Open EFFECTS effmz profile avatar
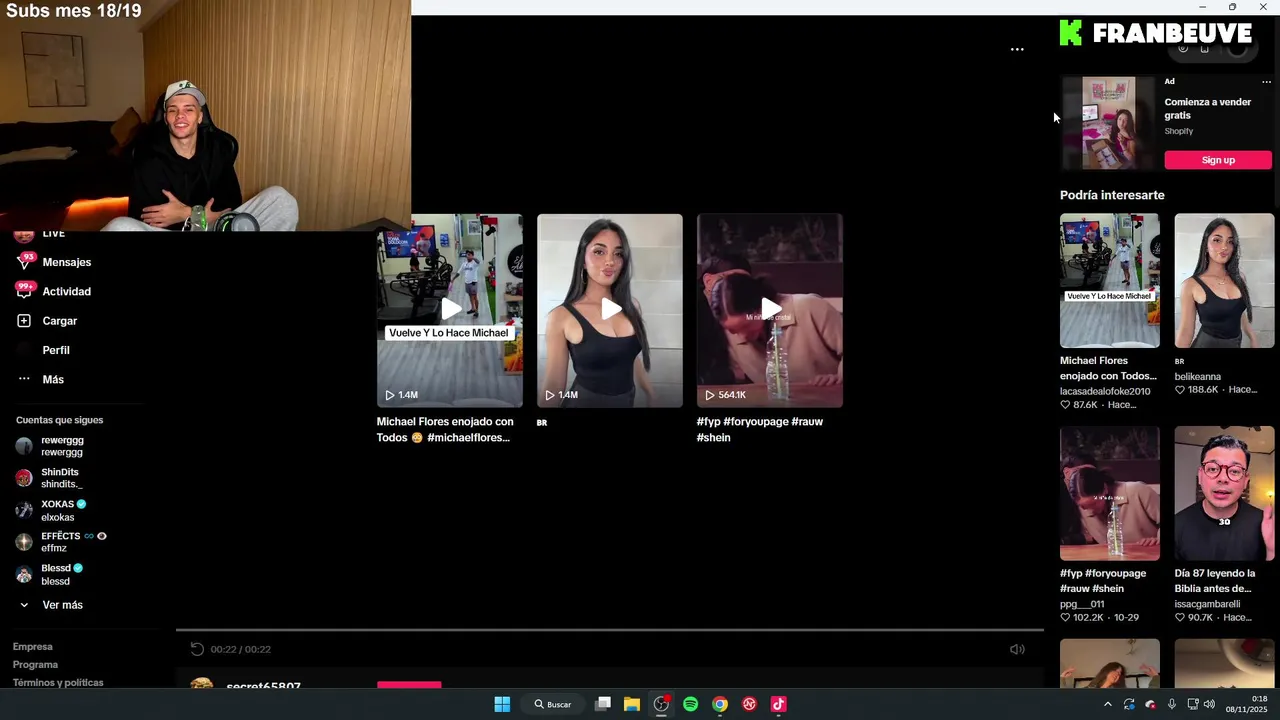The width and height of the screenshot is (1280, 720). (24, 542)
